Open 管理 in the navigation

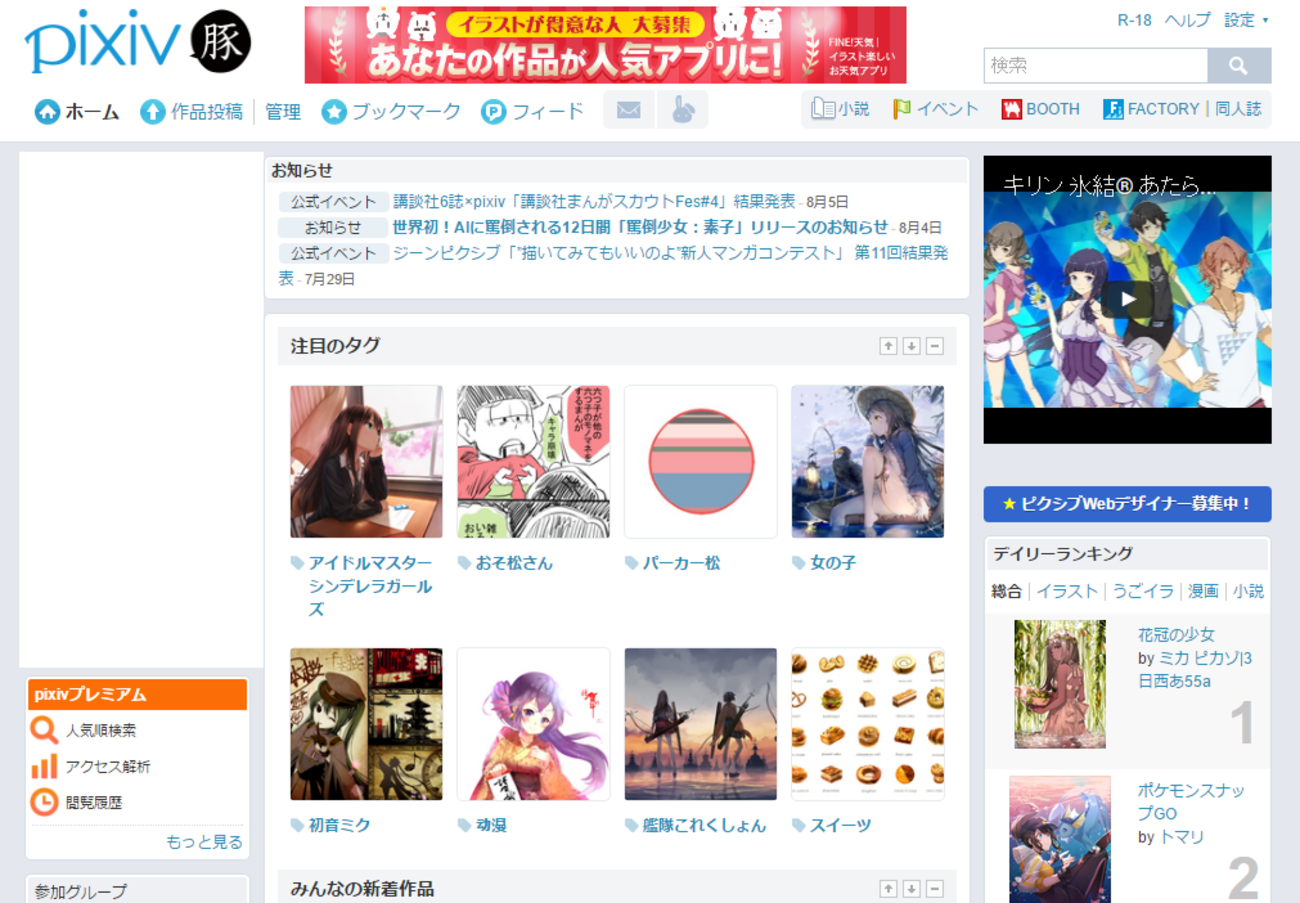point(283,112)
